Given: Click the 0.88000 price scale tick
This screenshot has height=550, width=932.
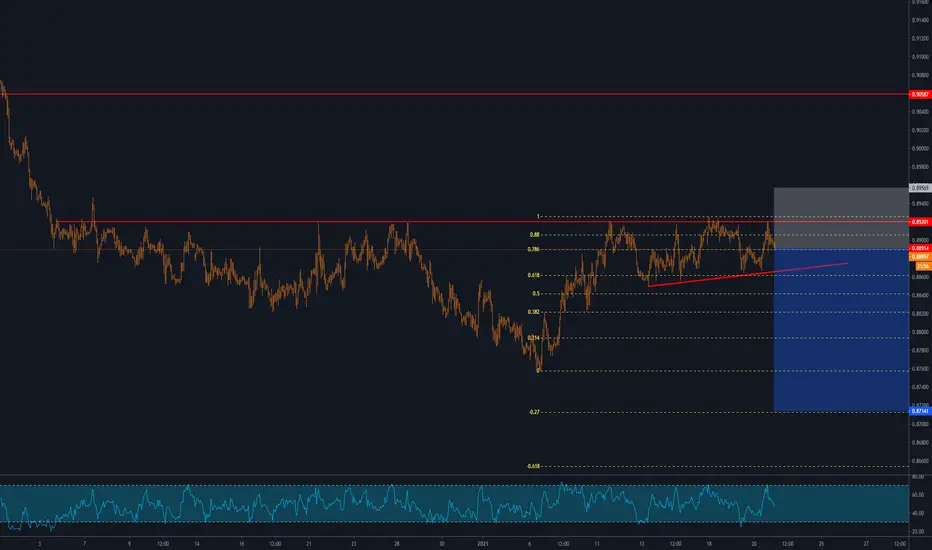Looking at the screenshot, I should click(x=920, y=332).
